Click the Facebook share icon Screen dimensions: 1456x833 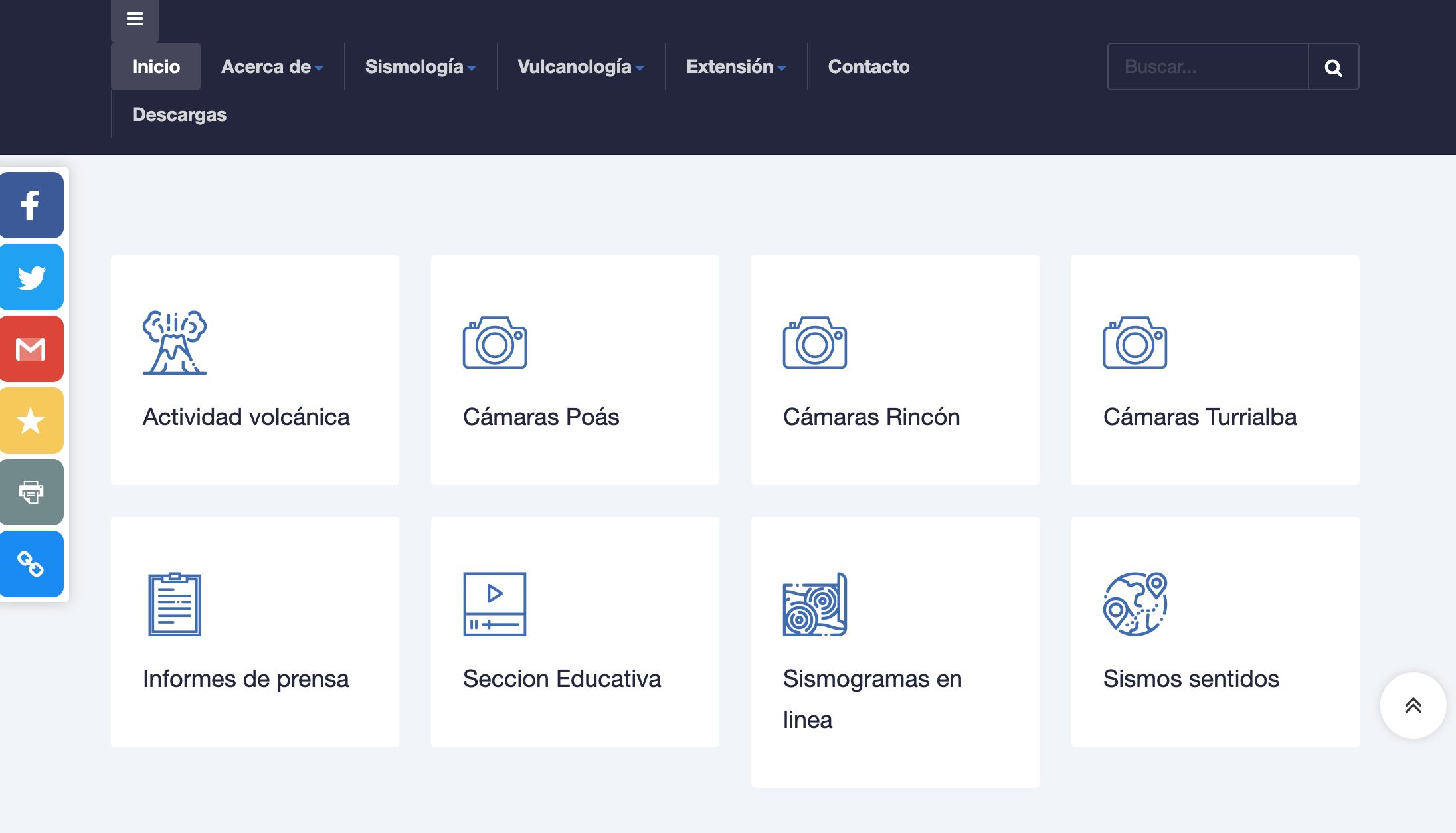tap(31, 205)
